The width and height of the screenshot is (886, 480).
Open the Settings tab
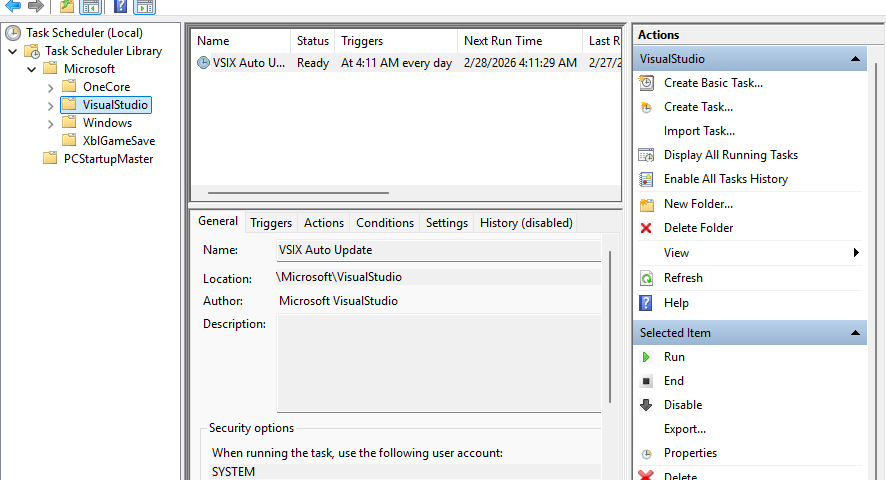click(x=447, y=223)
